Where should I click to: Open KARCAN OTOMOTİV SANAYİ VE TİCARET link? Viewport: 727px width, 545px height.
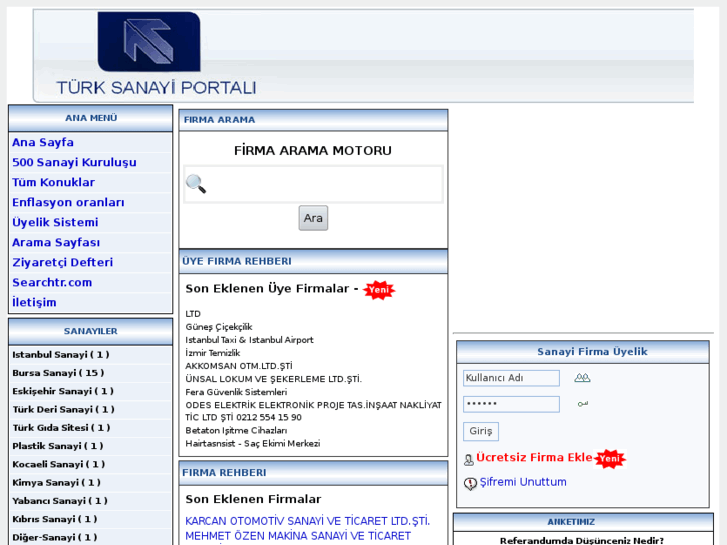tap(307, 521)
